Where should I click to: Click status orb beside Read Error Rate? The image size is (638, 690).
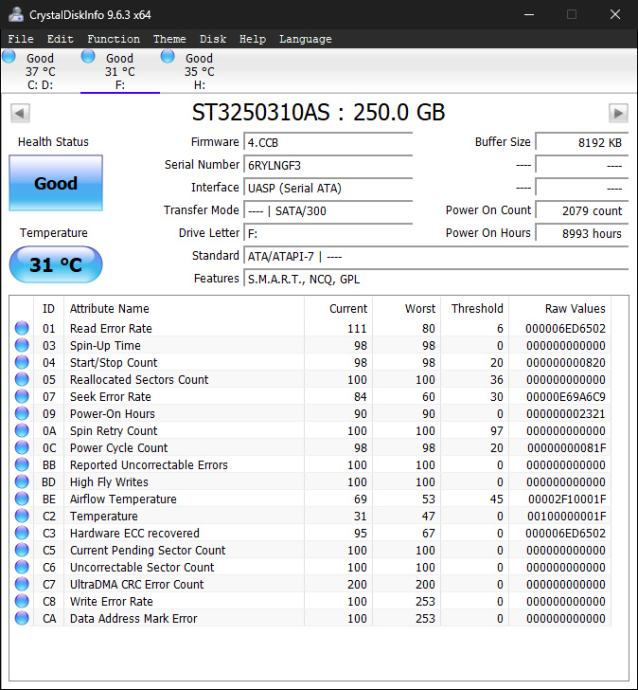point(22,328)
